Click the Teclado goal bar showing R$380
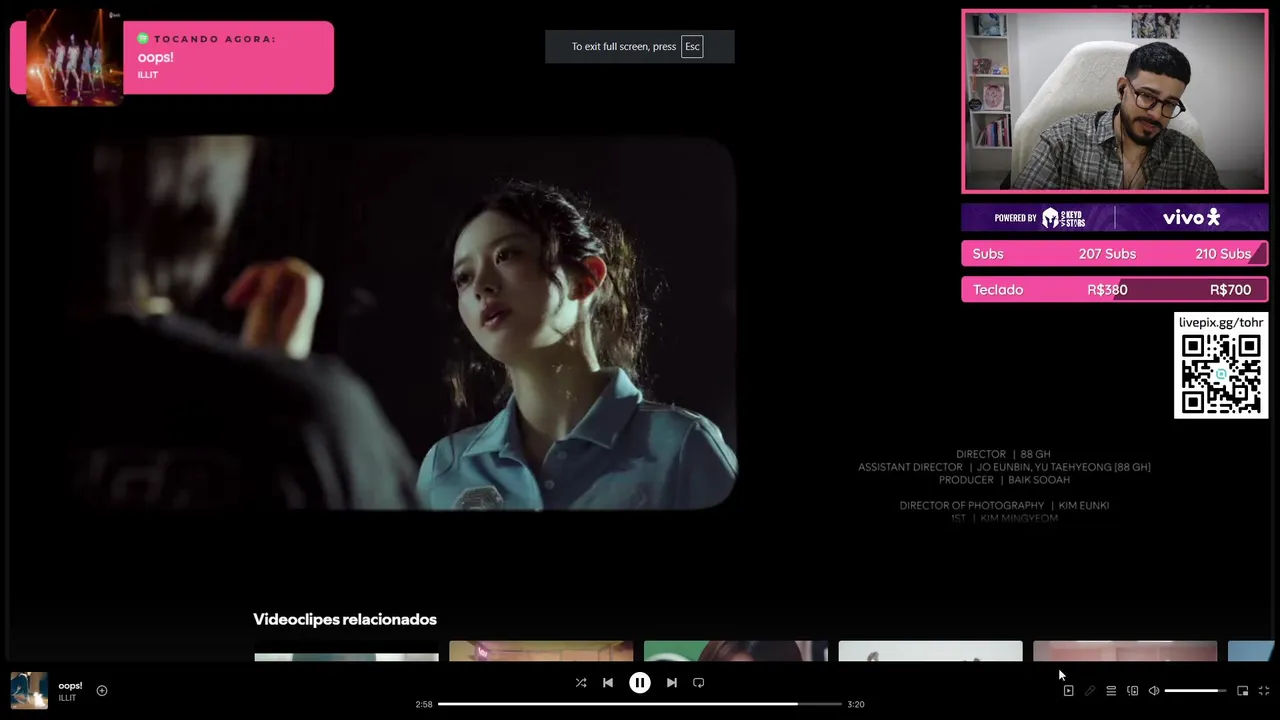 (x=1115, y=290)
